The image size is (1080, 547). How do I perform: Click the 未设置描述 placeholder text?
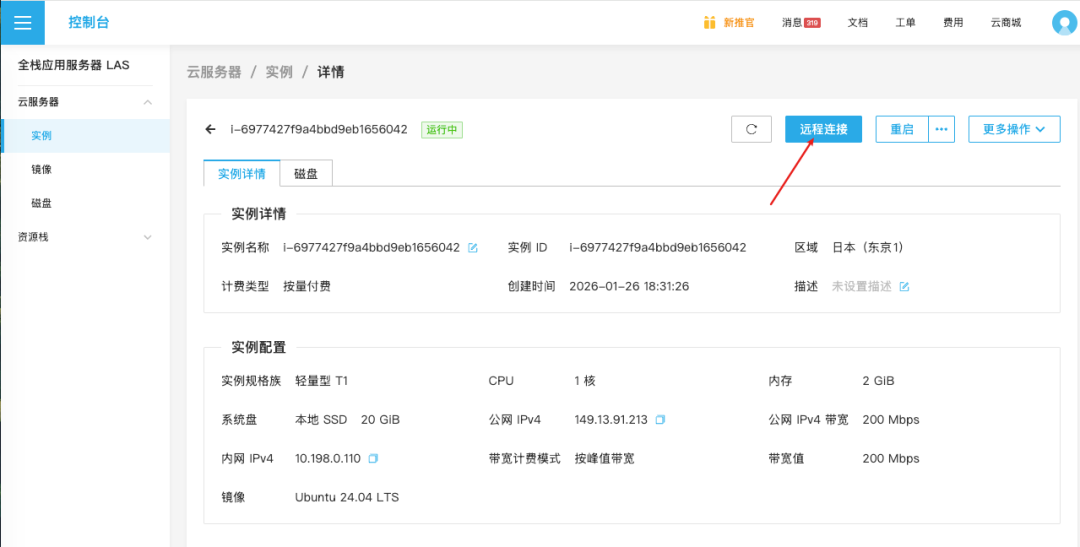tap(862, 287)
